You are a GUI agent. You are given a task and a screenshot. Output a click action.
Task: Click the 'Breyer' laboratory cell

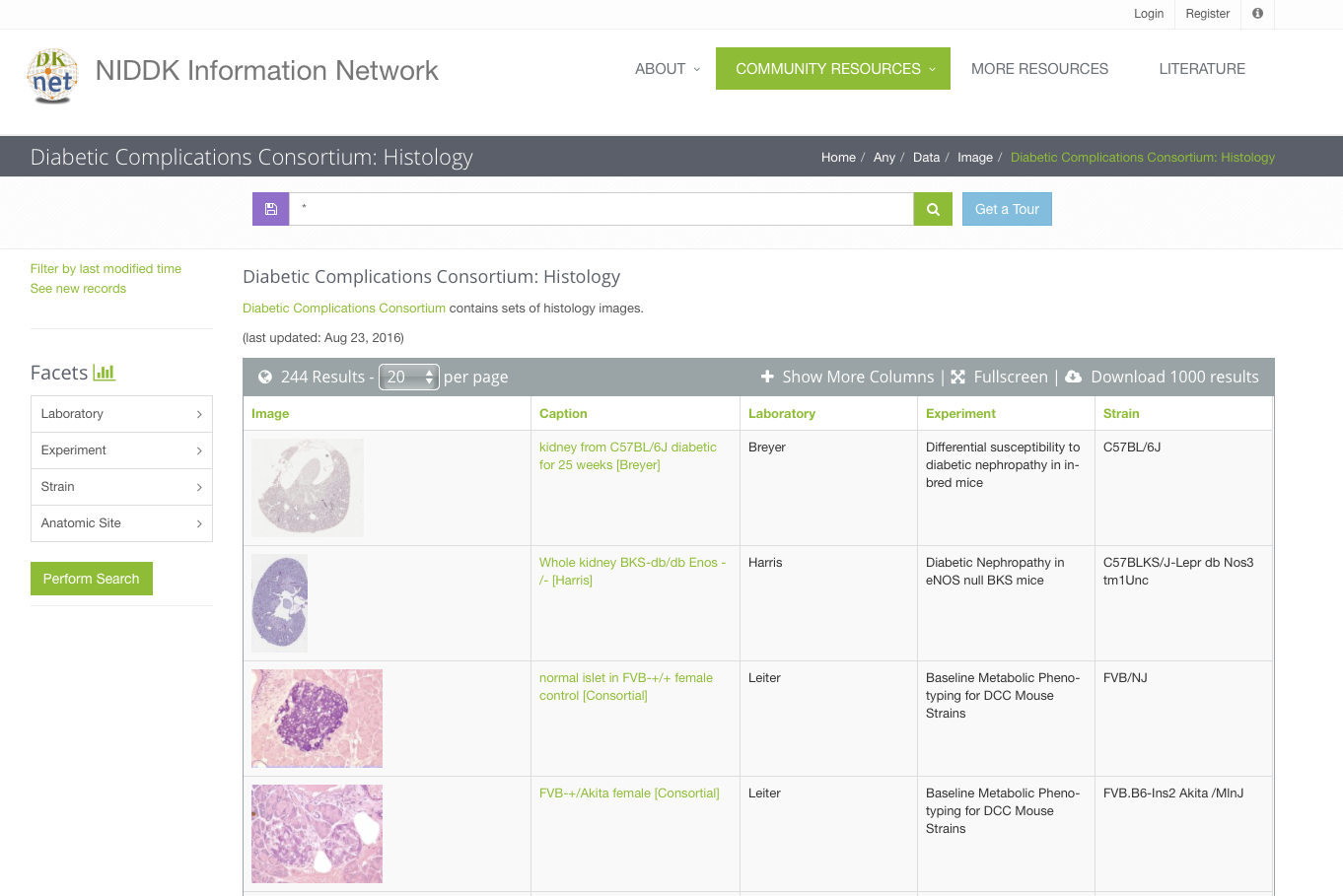point(767,448)
